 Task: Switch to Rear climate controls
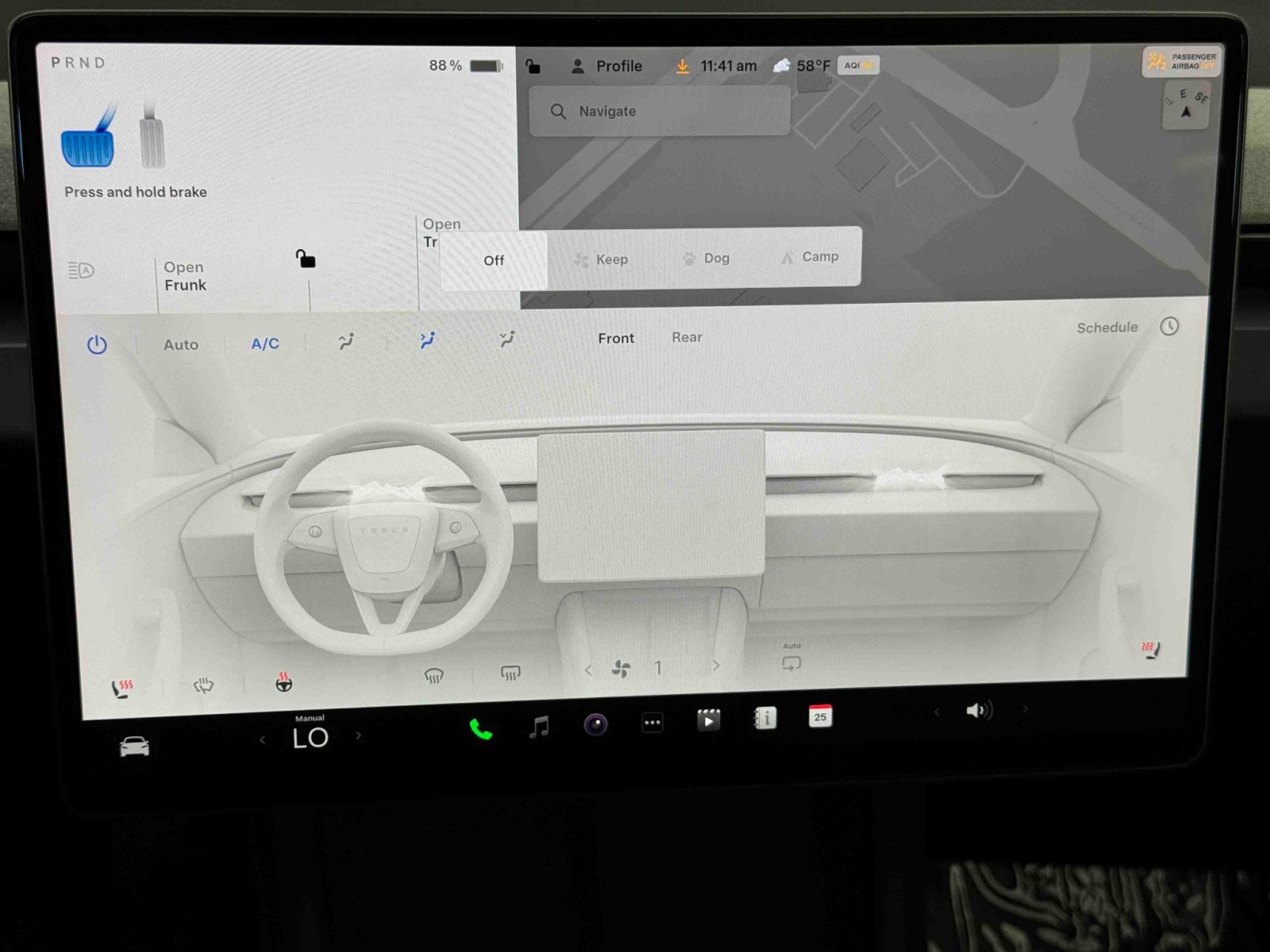[686, 337]
